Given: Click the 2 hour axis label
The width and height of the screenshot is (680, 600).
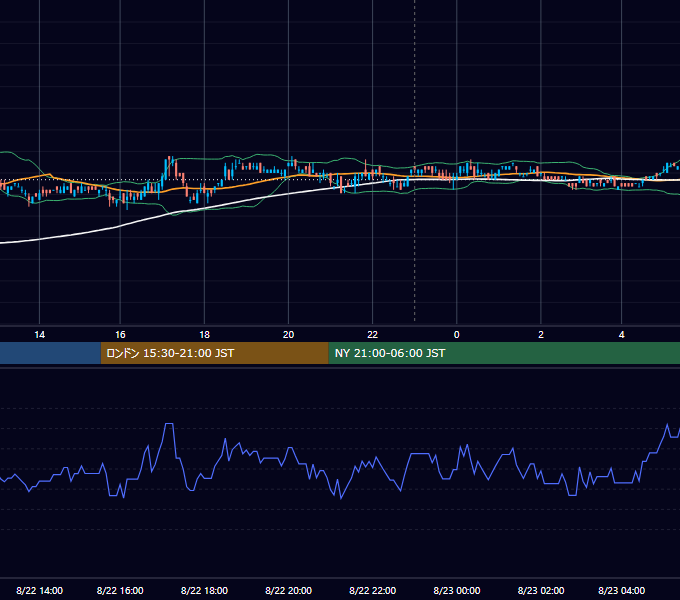Looking at the screenshot, I should click(541, 335).
